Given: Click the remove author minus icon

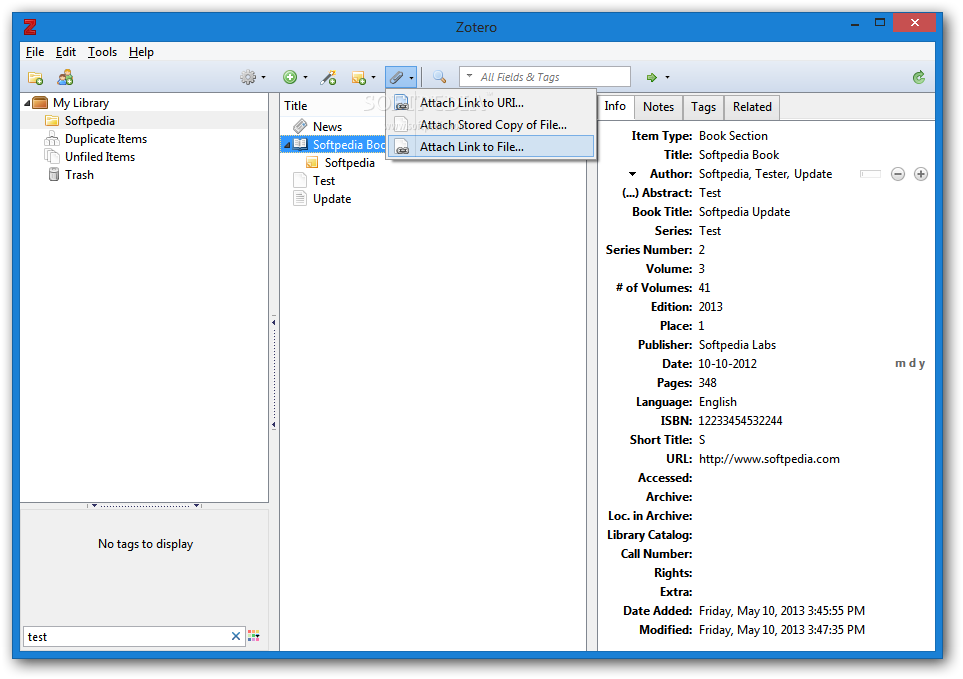Looking at the screenshot, I should (898, 174).
